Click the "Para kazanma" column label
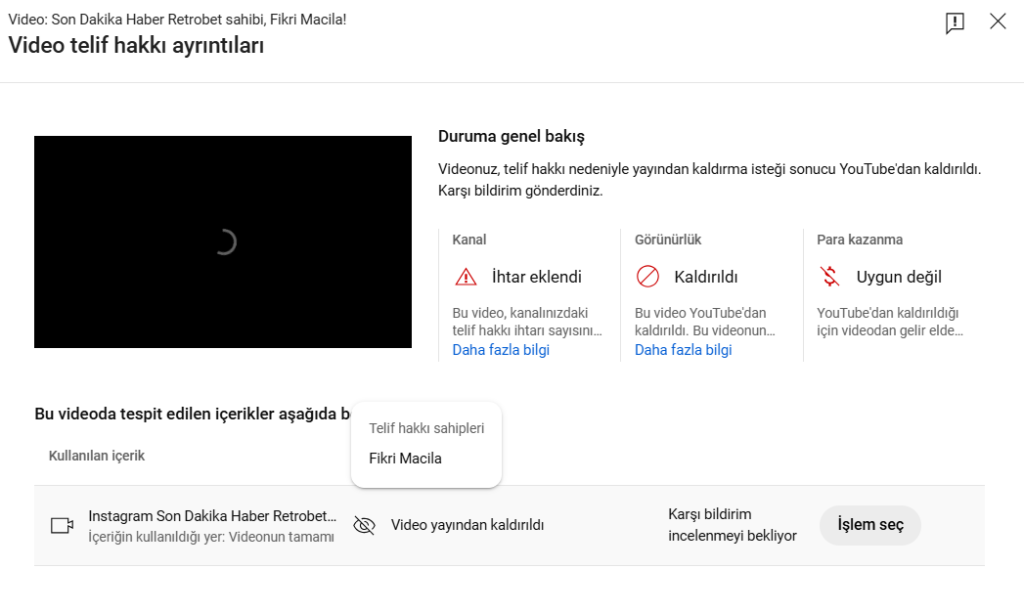 pyautogui.click(x=859, y=240)
